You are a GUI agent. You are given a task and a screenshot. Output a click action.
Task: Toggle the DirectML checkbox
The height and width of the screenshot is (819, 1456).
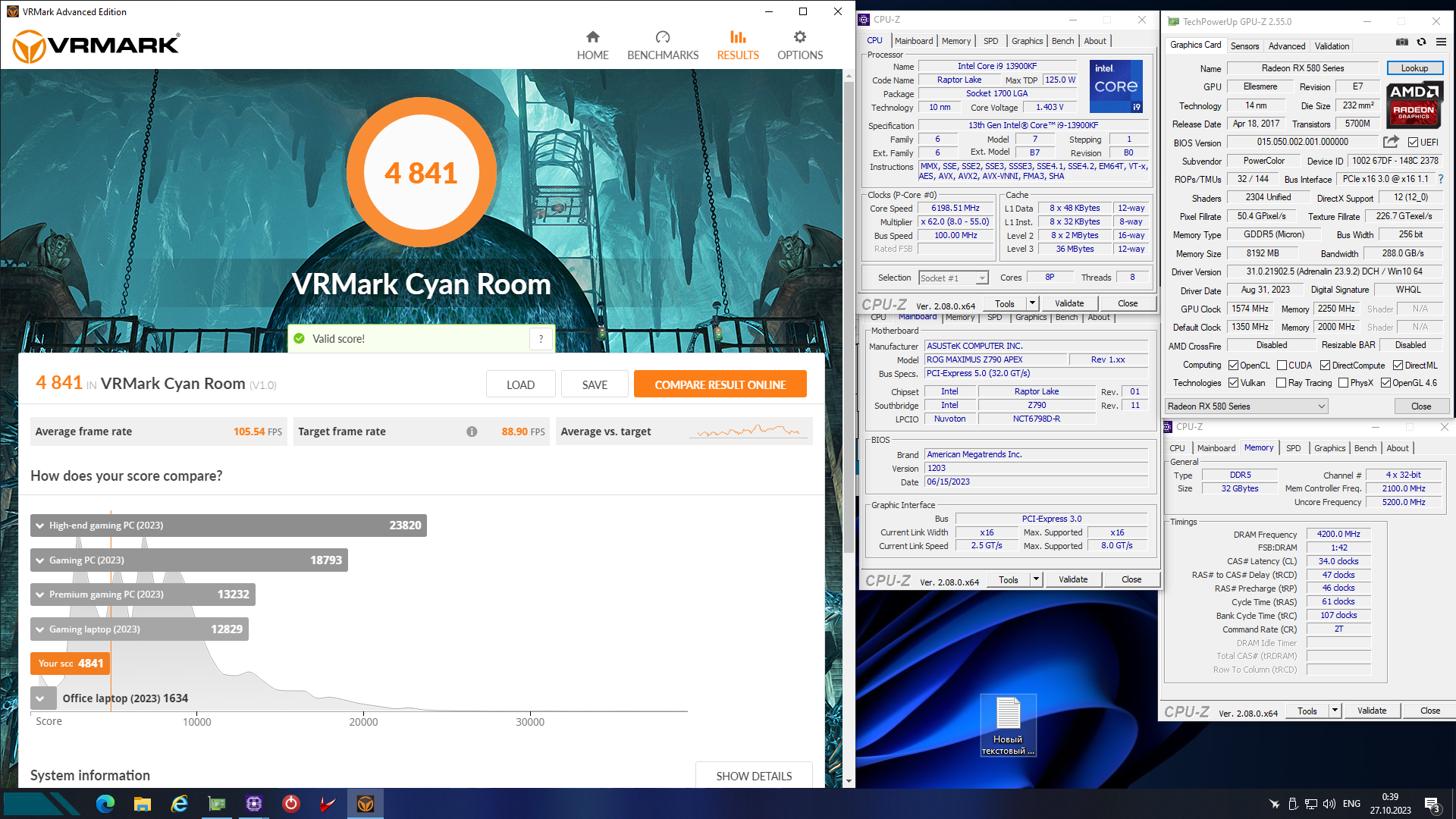pyautogui.click(x=1398, y=366)
